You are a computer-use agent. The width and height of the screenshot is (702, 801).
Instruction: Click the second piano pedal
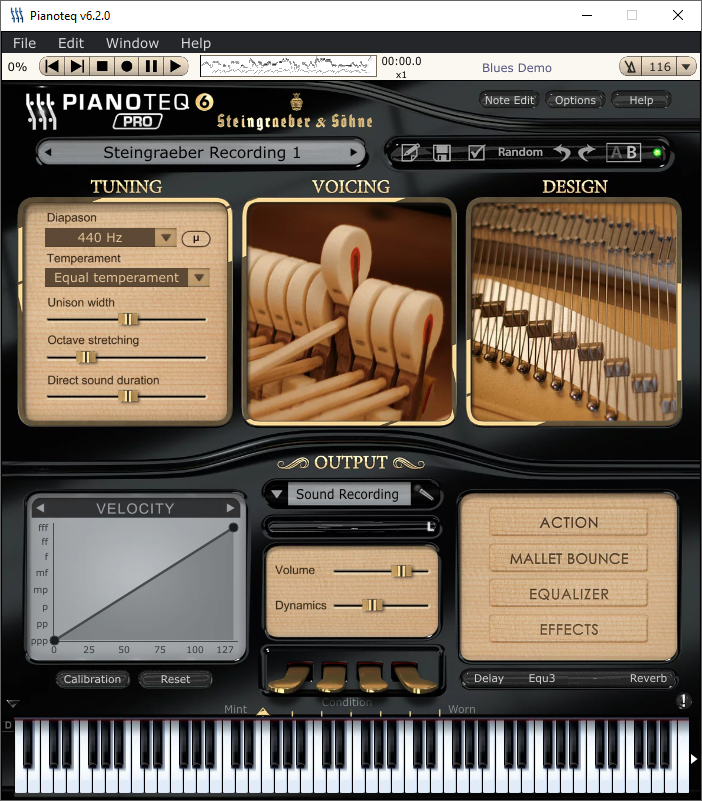click(x=332, y=678)
